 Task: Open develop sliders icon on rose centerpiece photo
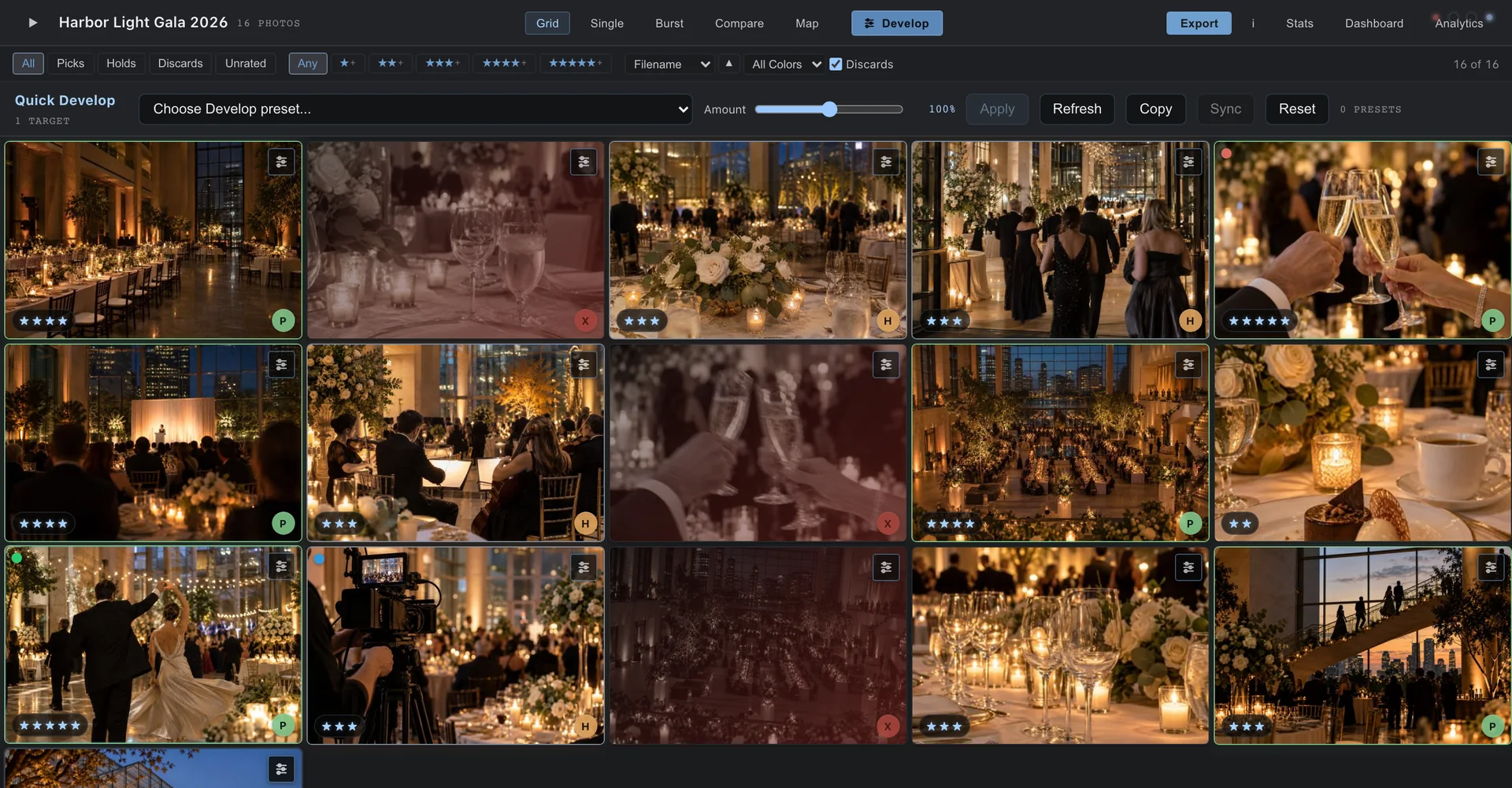point(886,162)
